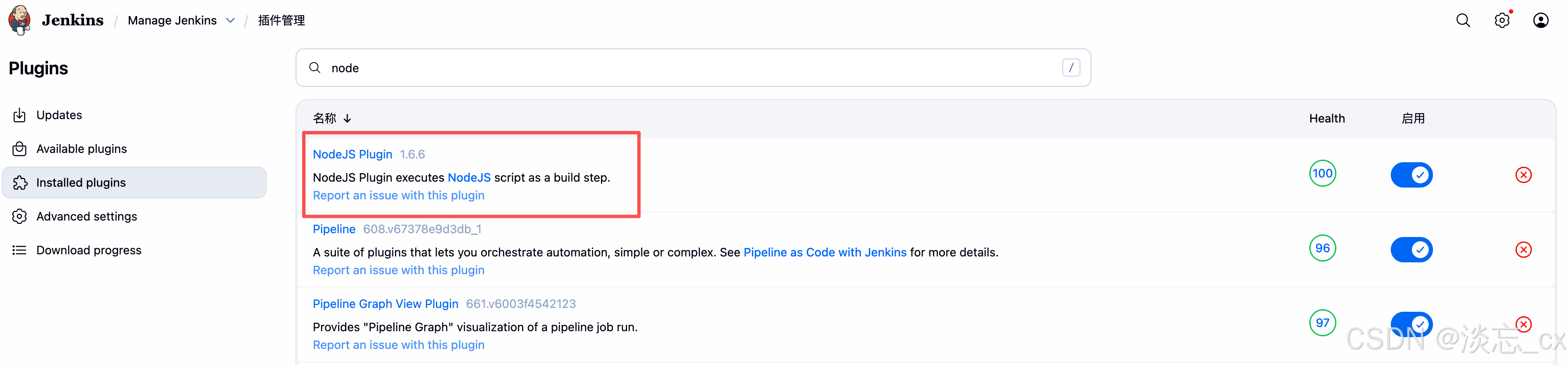Viewport: 1568px width, 365px height.
Task: Open the settings gear with notification dot
Action: 1502,20
